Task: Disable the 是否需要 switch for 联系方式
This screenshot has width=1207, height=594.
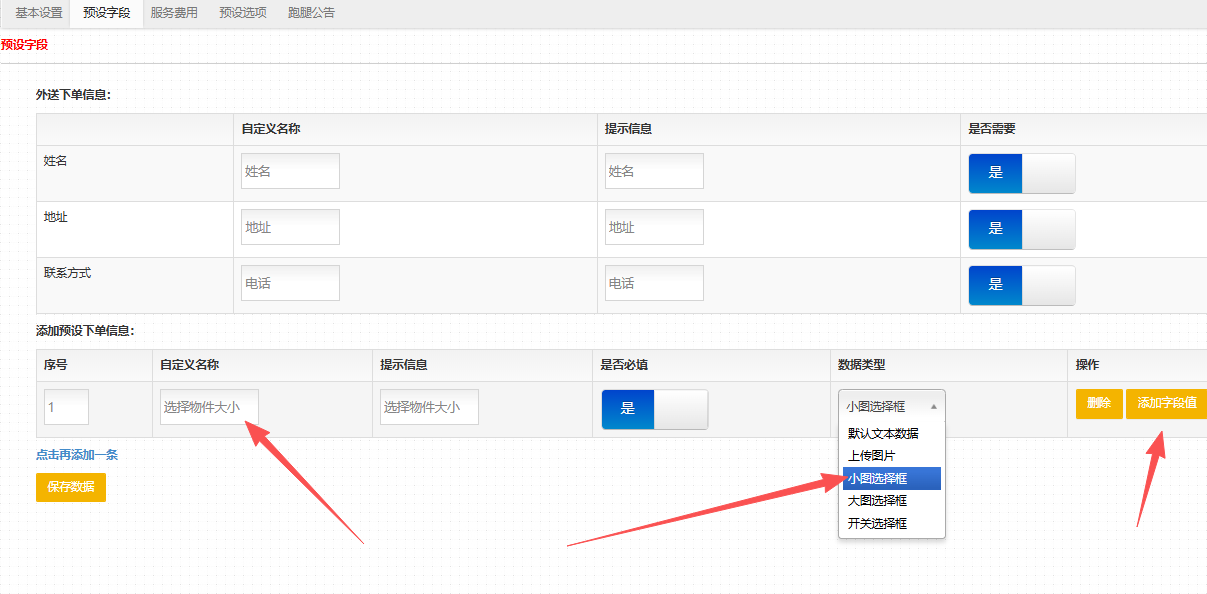Action: pyautogui.click(x=1021, y=285)
